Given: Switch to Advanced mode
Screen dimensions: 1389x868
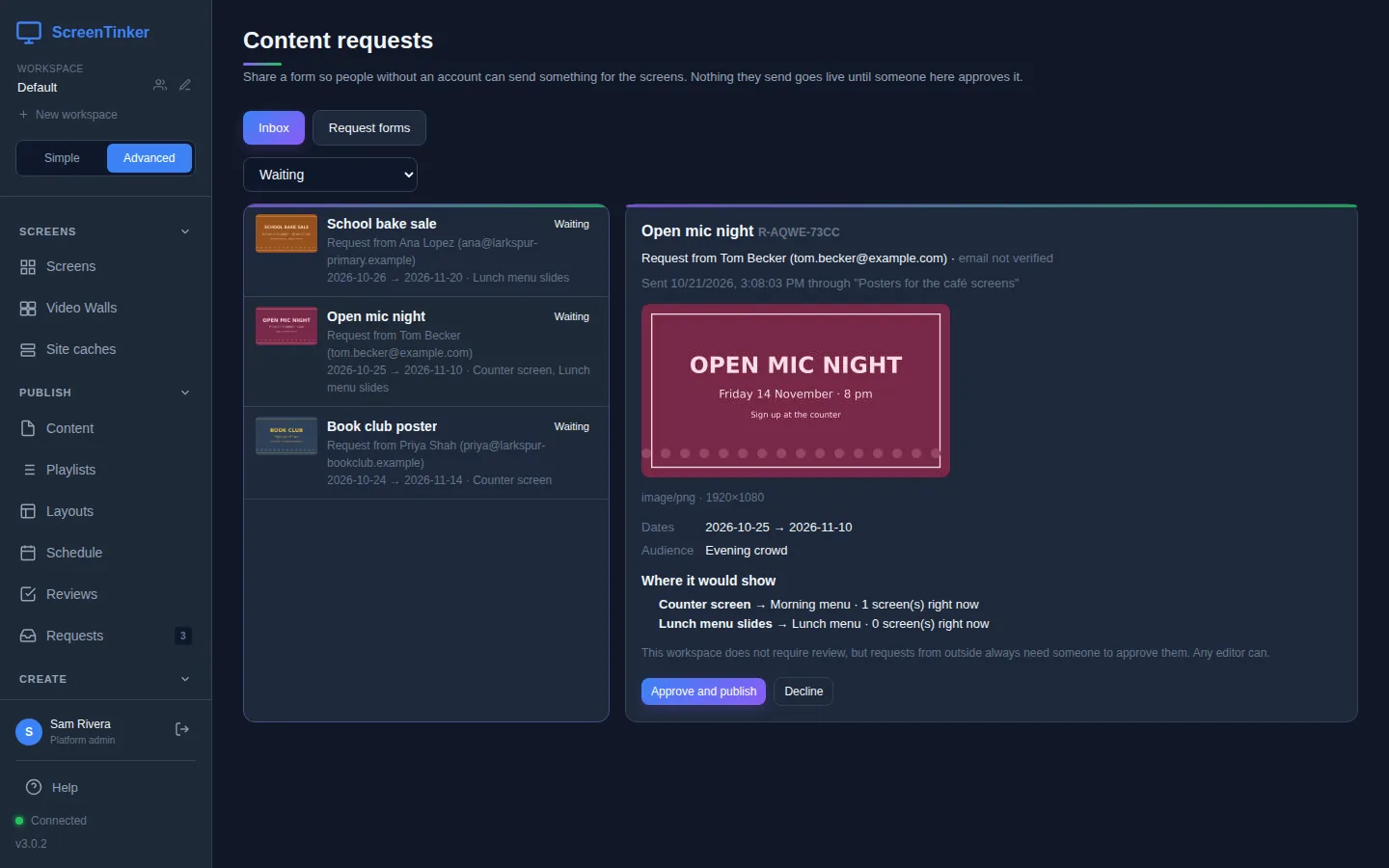Looking at the screenshot, I should [x=150, y=158].
